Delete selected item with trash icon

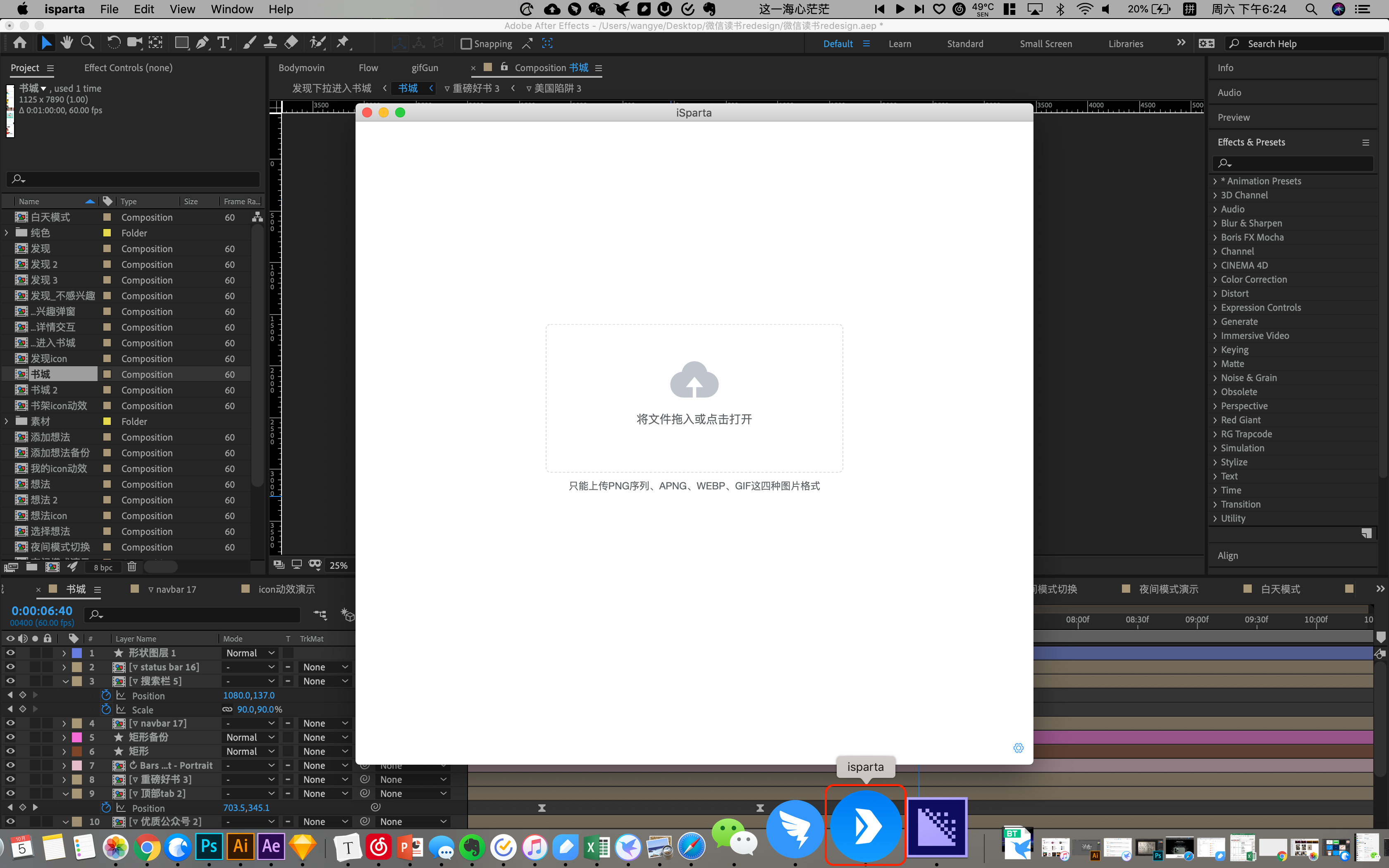point(131,567)
